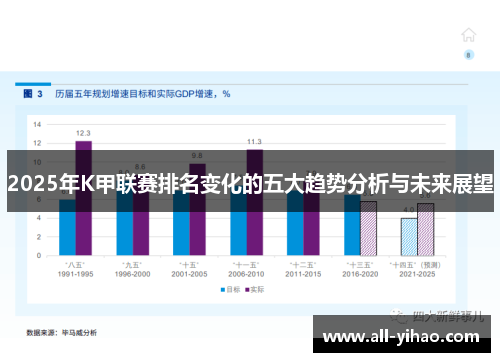Click the 1996-2000 axis label
Viewport: 500px width, 362px height.
tap(132, 274)
